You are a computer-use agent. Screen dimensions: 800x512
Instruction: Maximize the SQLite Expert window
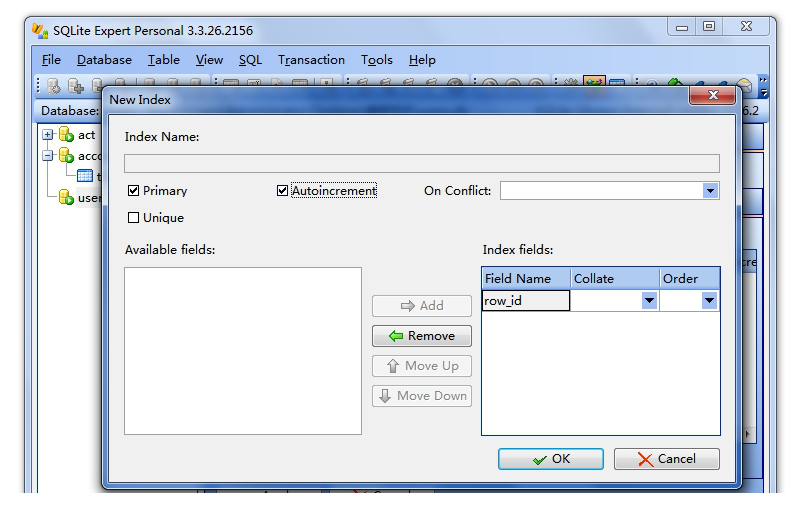[709, 26]
